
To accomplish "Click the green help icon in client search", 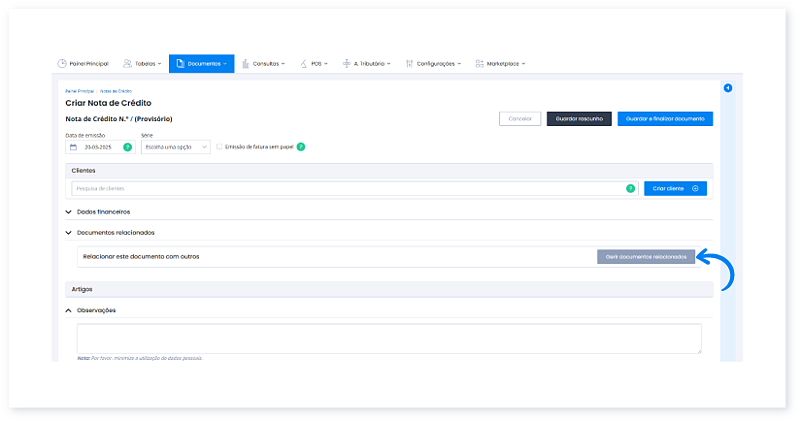I will click(x=630, y=188).
